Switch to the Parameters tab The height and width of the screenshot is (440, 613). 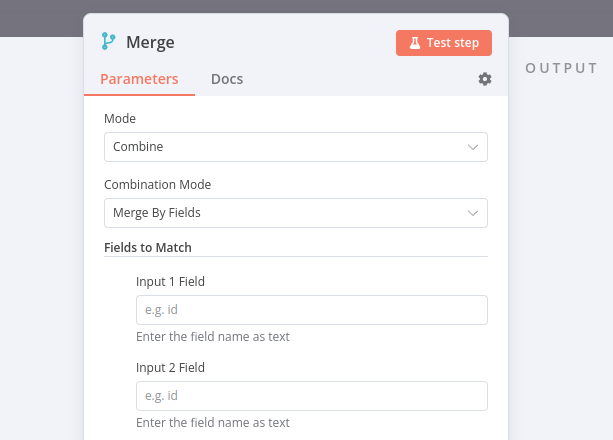pos(139,79)
